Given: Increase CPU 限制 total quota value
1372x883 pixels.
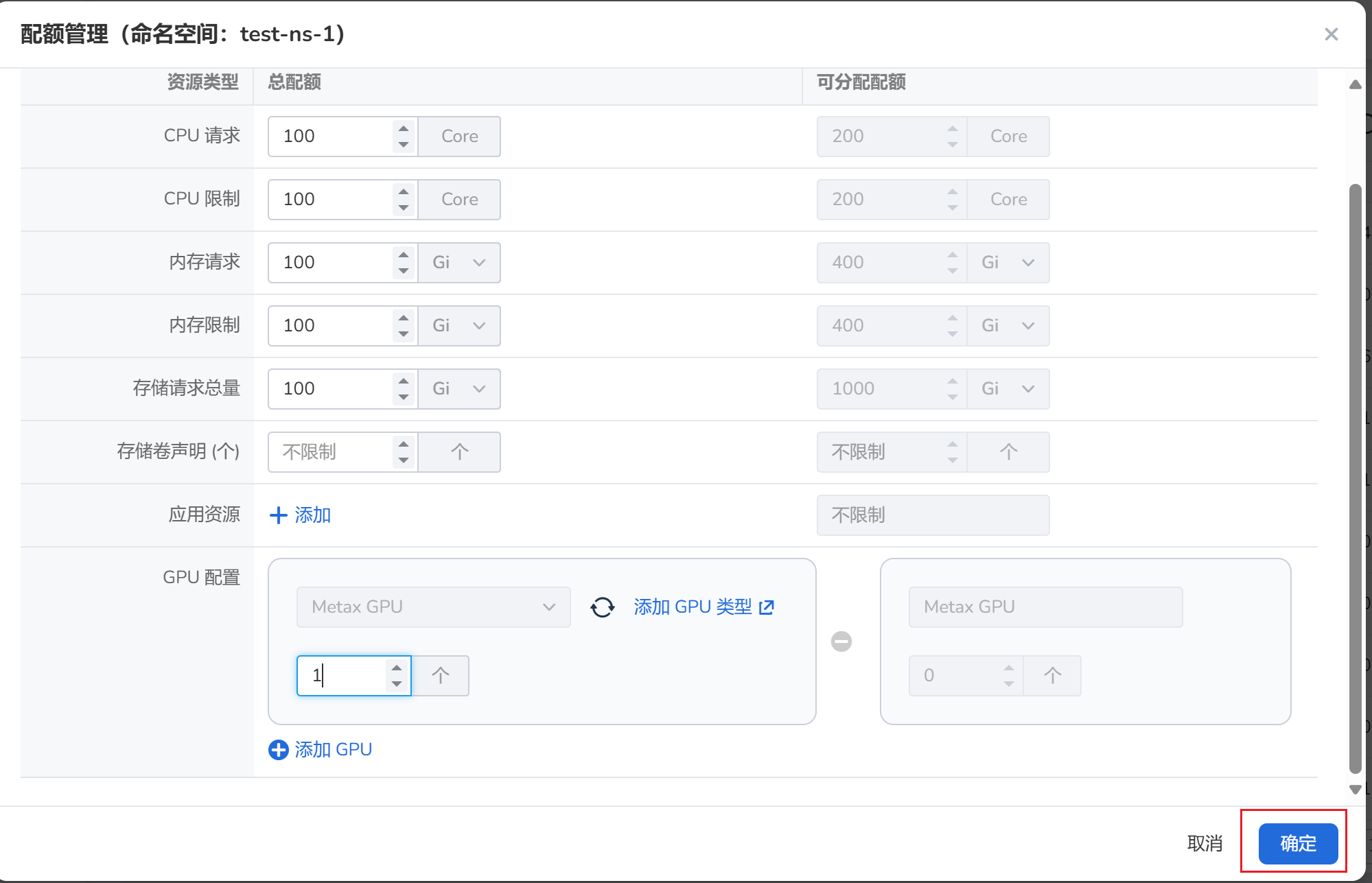Looking at the screenshot, I should pyautogui.click(x=404, y=191).
